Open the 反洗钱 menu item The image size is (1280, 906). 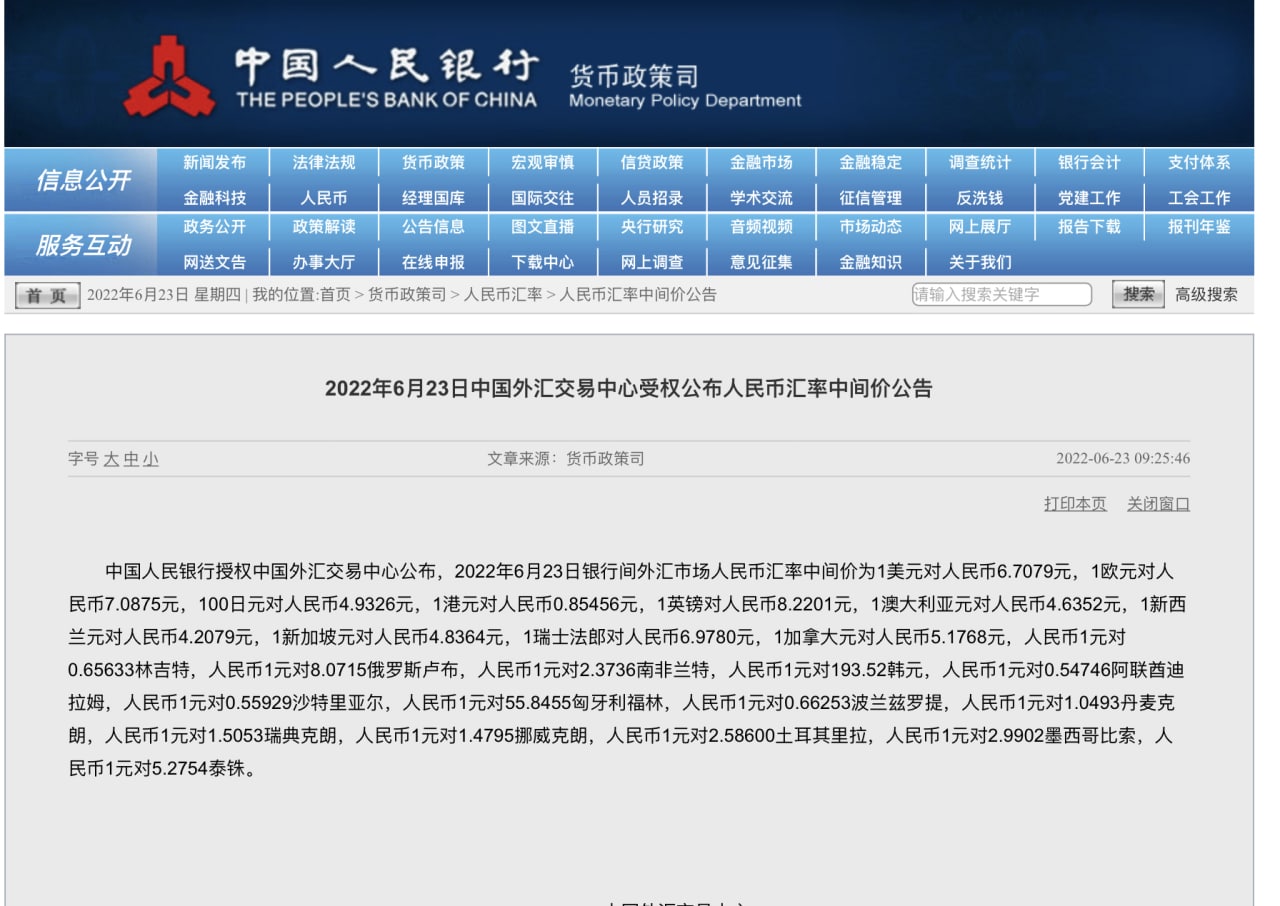(980, 198)
